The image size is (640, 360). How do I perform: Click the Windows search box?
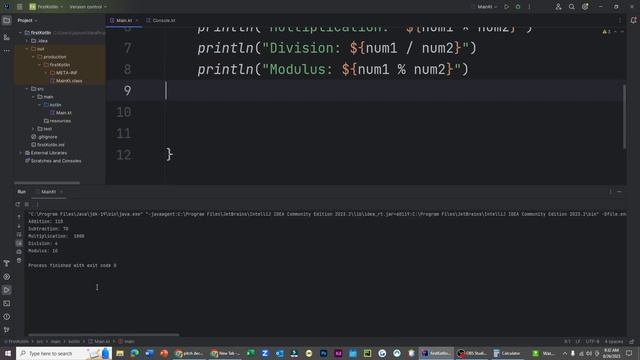63,353
